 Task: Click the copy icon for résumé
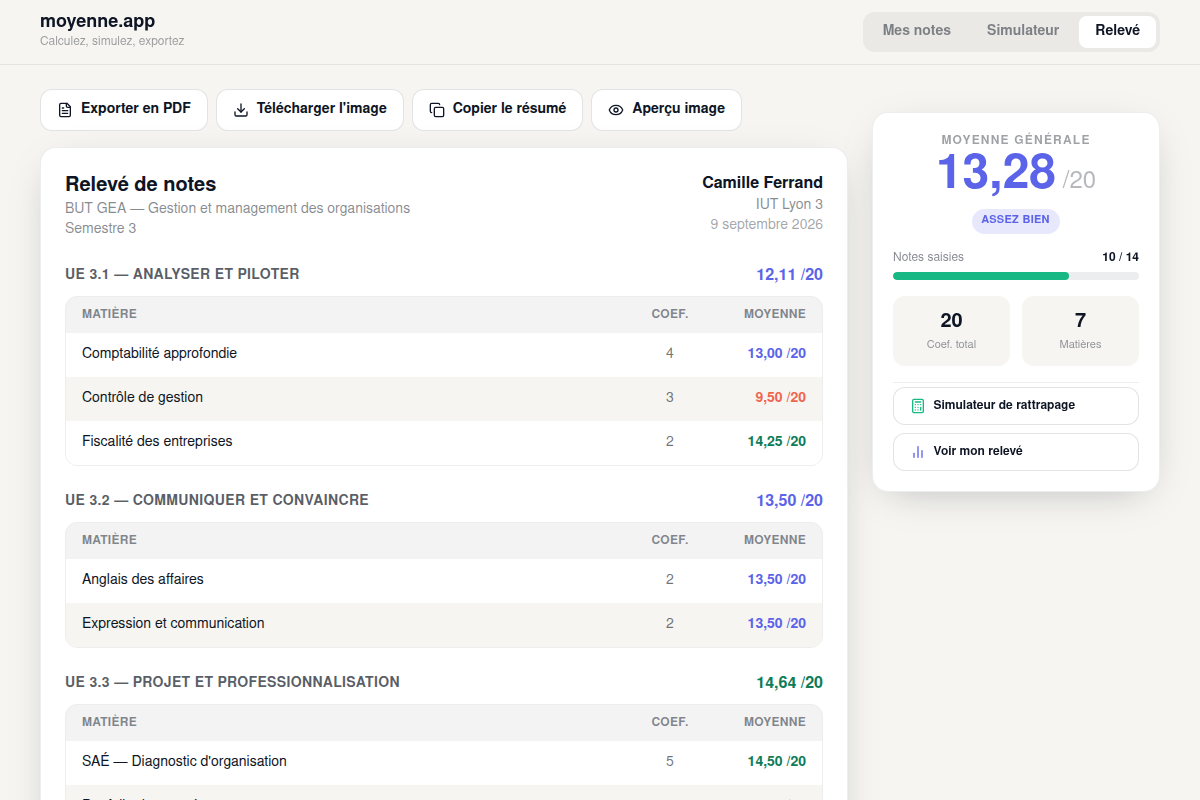[x=437, y=110]
